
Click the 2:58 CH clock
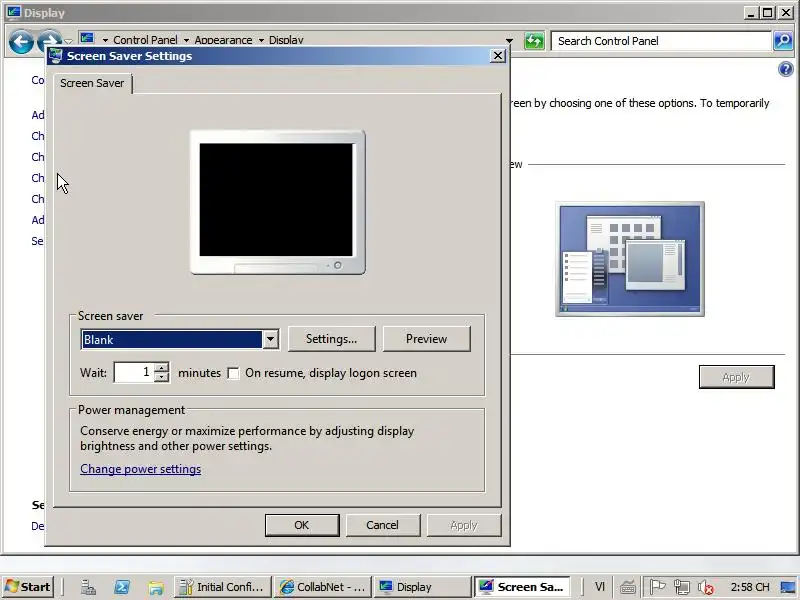pos(750,587)
